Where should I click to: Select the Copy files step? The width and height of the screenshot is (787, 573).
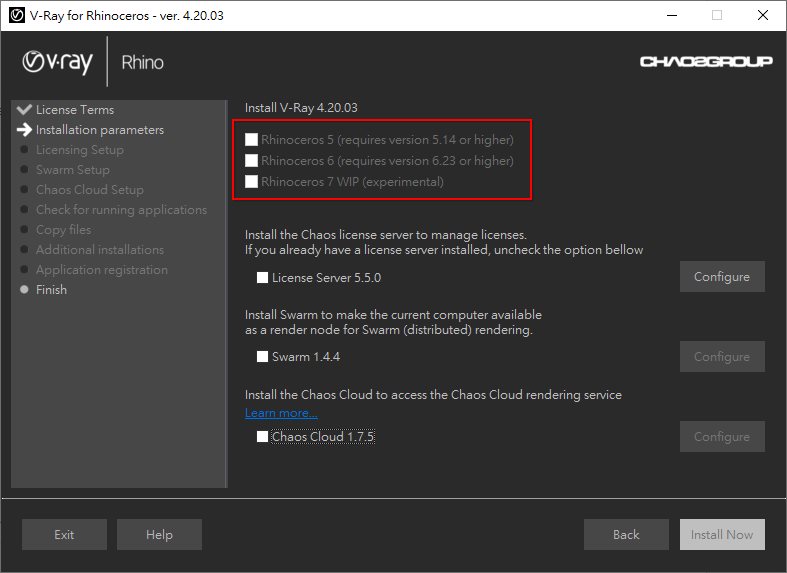[x=64, y=230]
